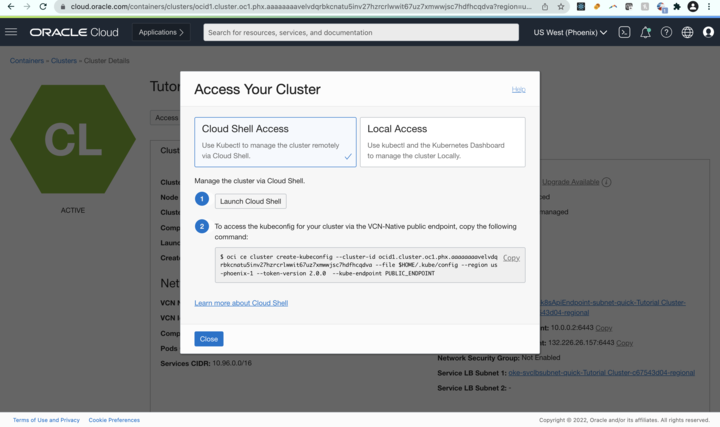Go back with browser back arrow

11,6
